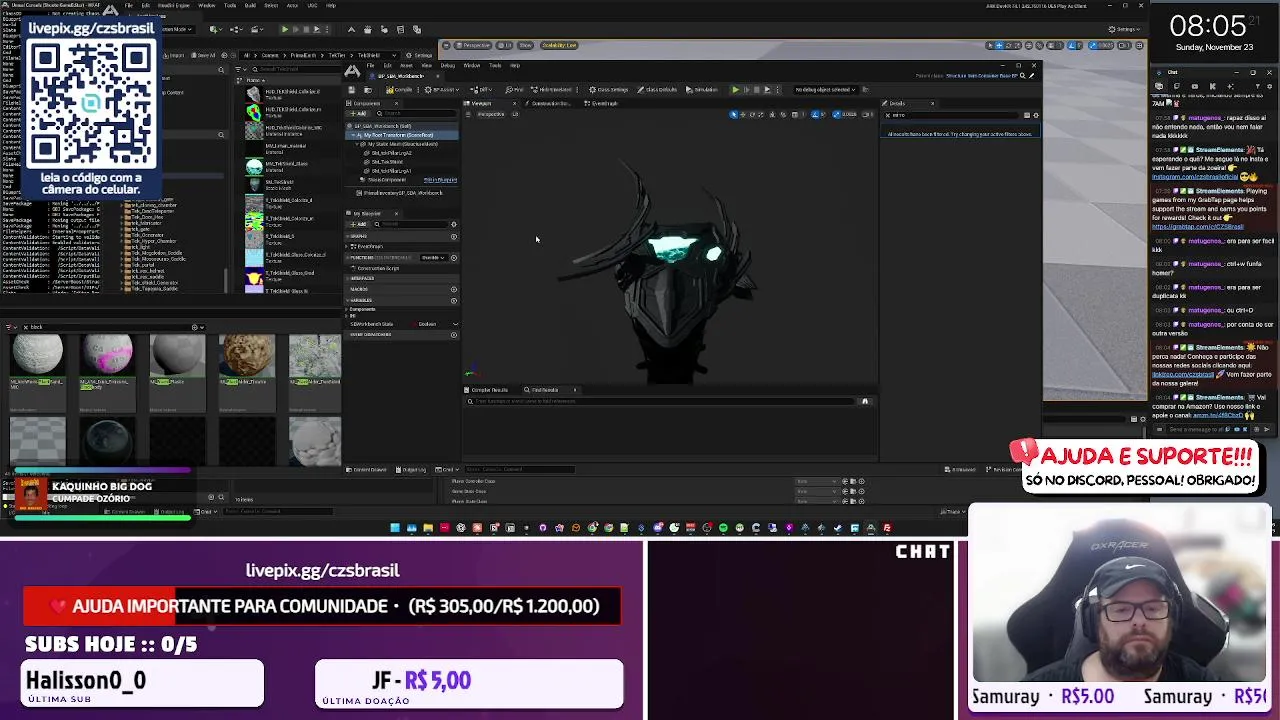Open Output Log in Blueprint editor
Screen dimensions: 1280x720
click(410, 469)
